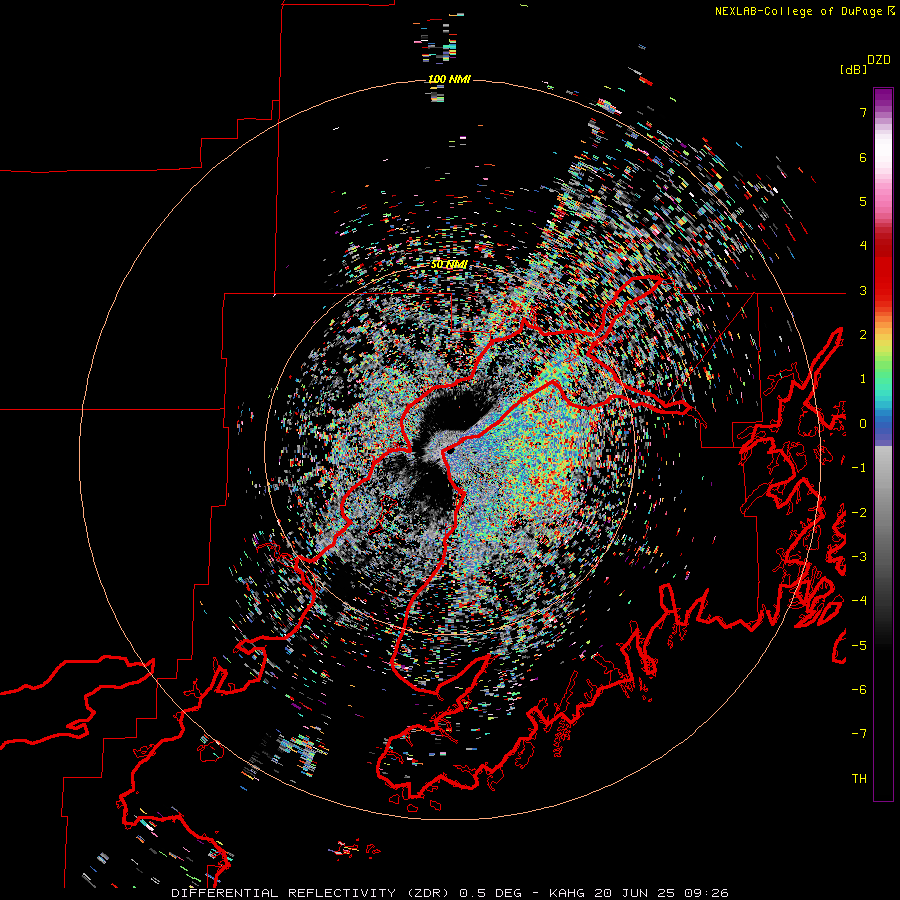Click the 5 dB value on color scale
The height and width of the screenshot is (900, 900).
863,201
